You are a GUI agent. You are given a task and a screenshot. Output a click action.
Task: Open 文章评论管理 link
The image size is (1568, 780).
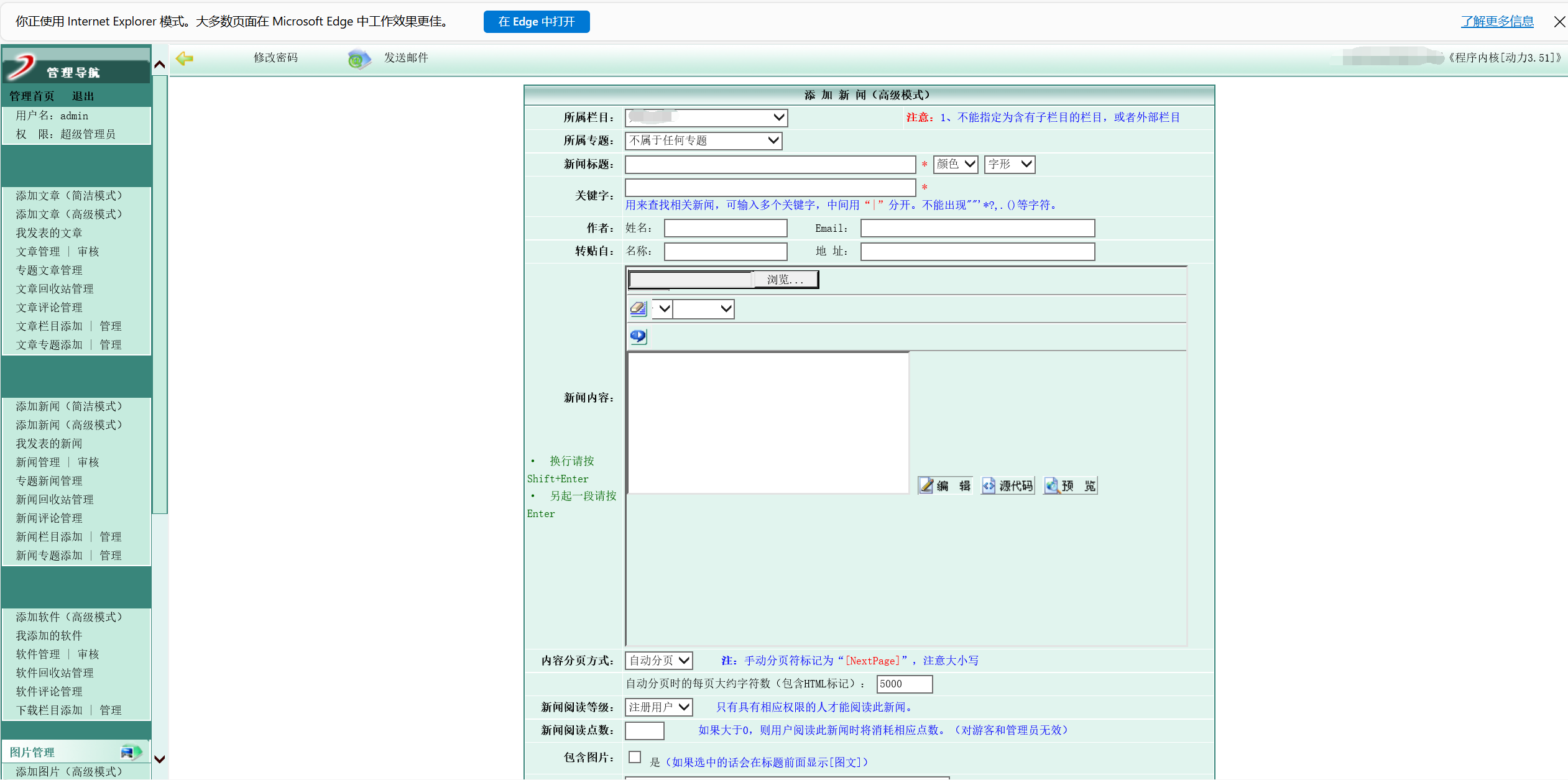coord(49,308)
